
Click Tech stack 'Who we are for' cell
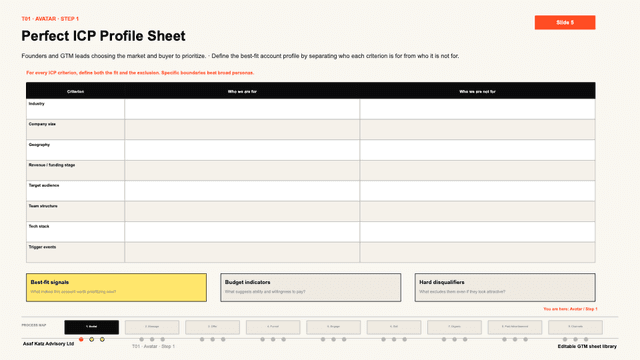coord(242,232)
